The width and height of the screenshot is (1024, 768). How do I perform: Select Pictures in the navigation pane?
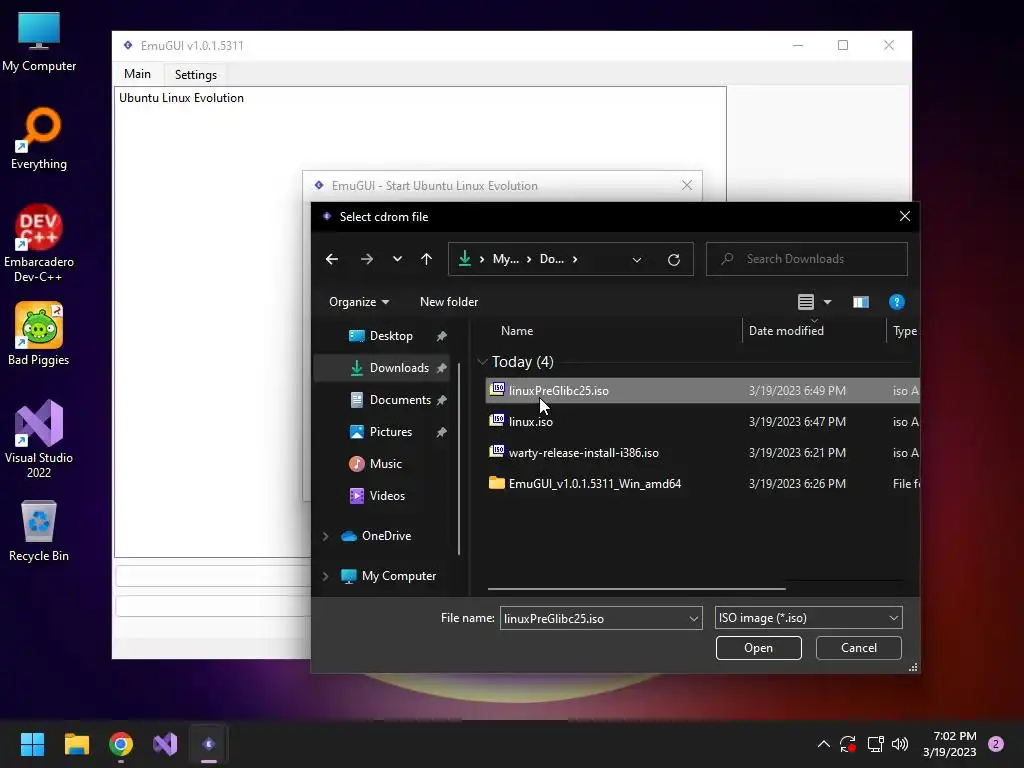[x=389, y=432]
